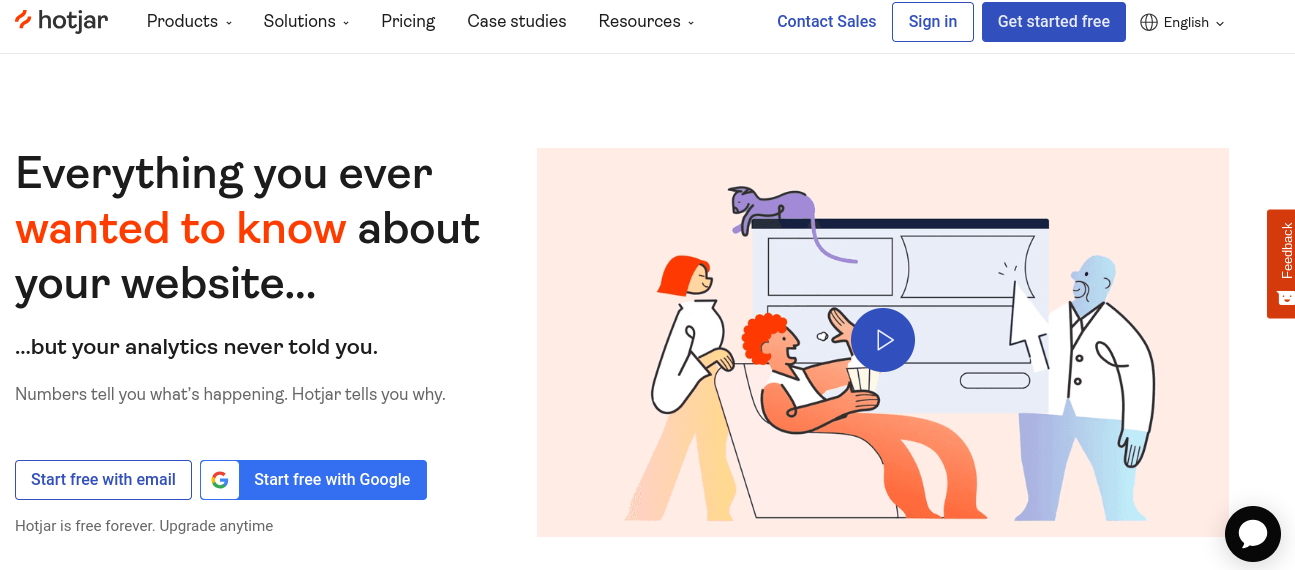Expand the Products dropdown menu
The height and width of the screenshot is (570, 1295).
(189, 21)
